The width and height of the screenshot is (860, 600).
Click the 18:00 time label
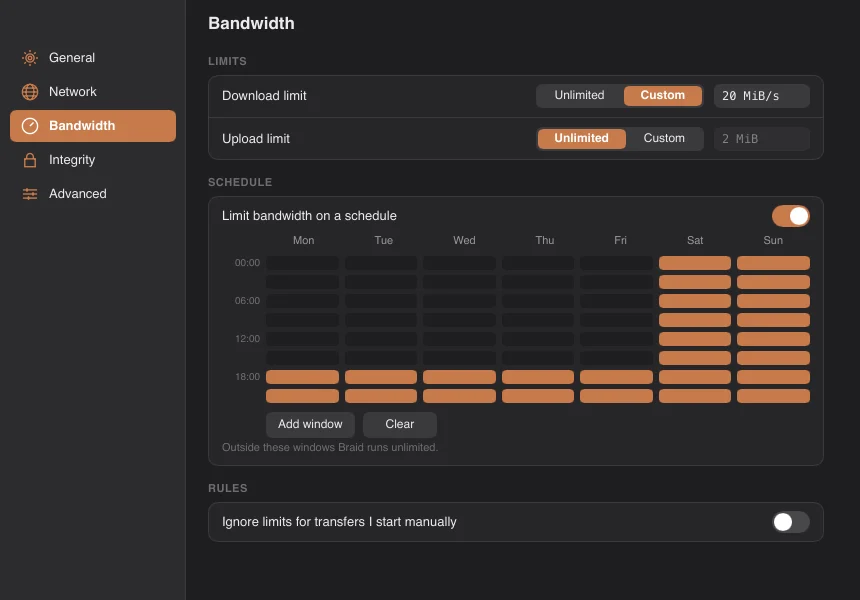[247, 377]
